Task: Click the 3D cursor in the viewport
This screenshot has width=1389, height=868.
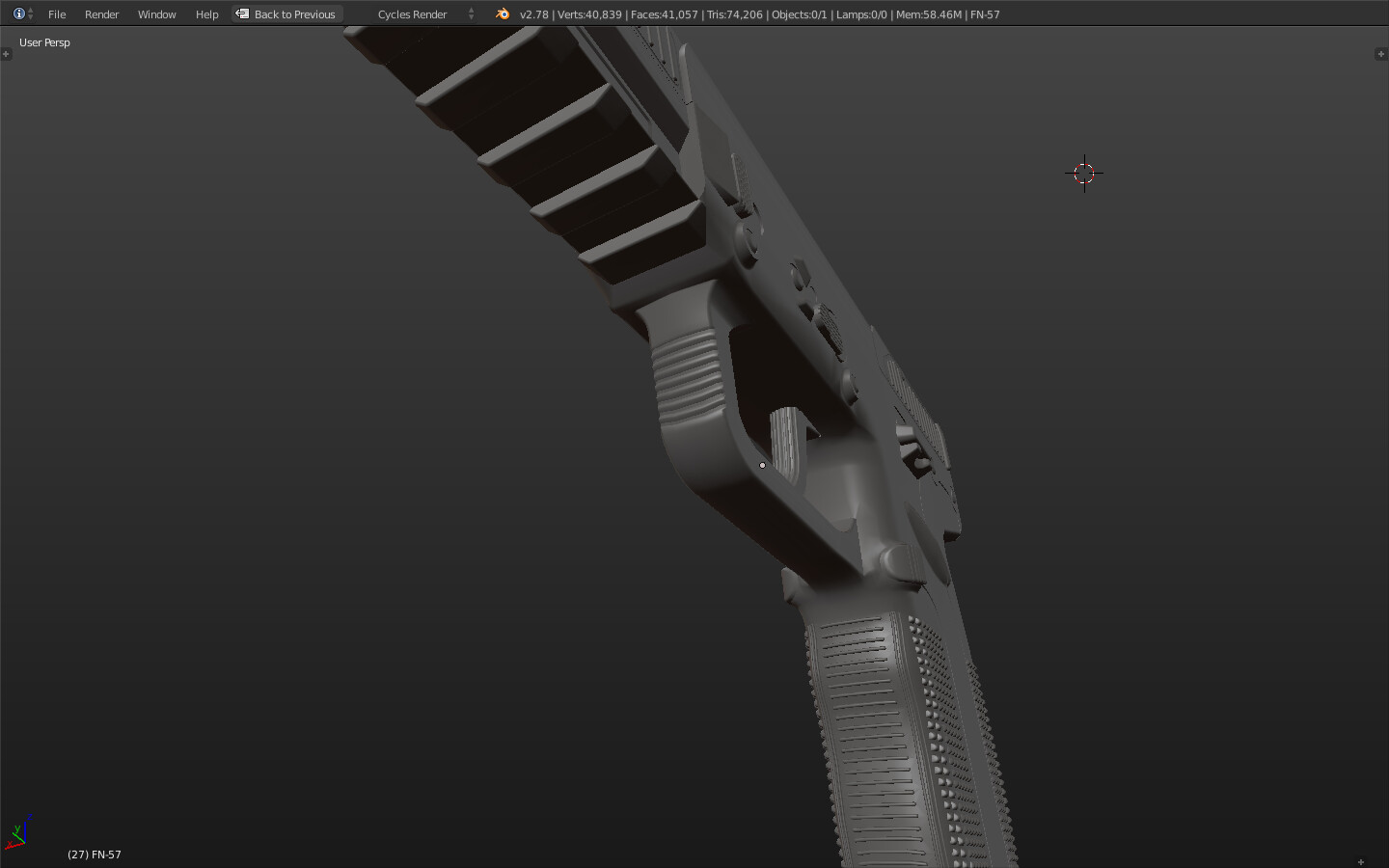Action: (1084, 174)
